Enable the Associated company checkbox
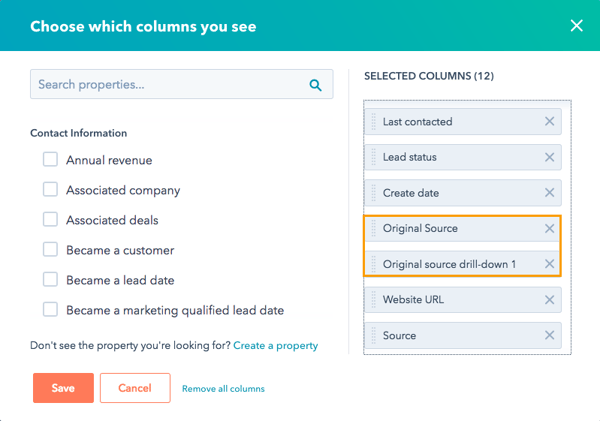This screenshot has height=421, width=600. tap(50, 190)
